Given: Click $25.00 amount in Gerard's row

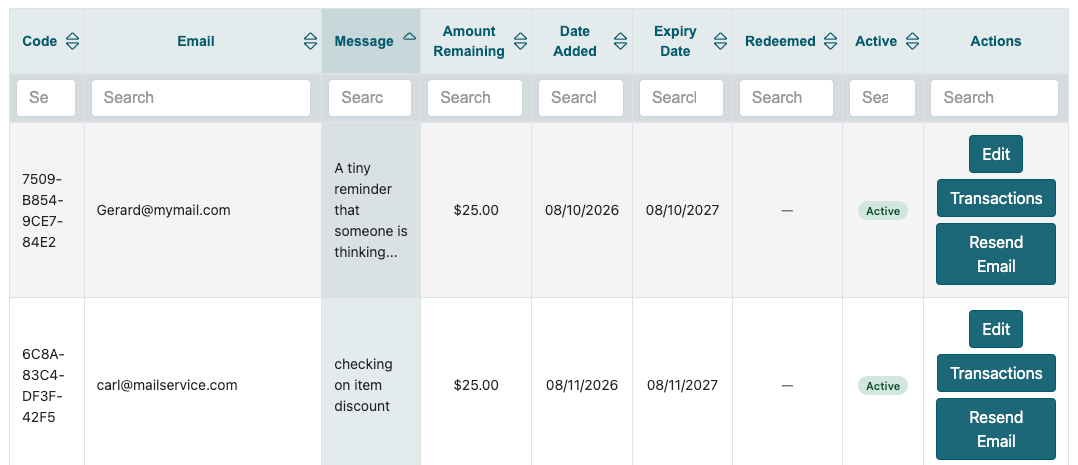Looking at the screenshot, I should tap(476, 210).
